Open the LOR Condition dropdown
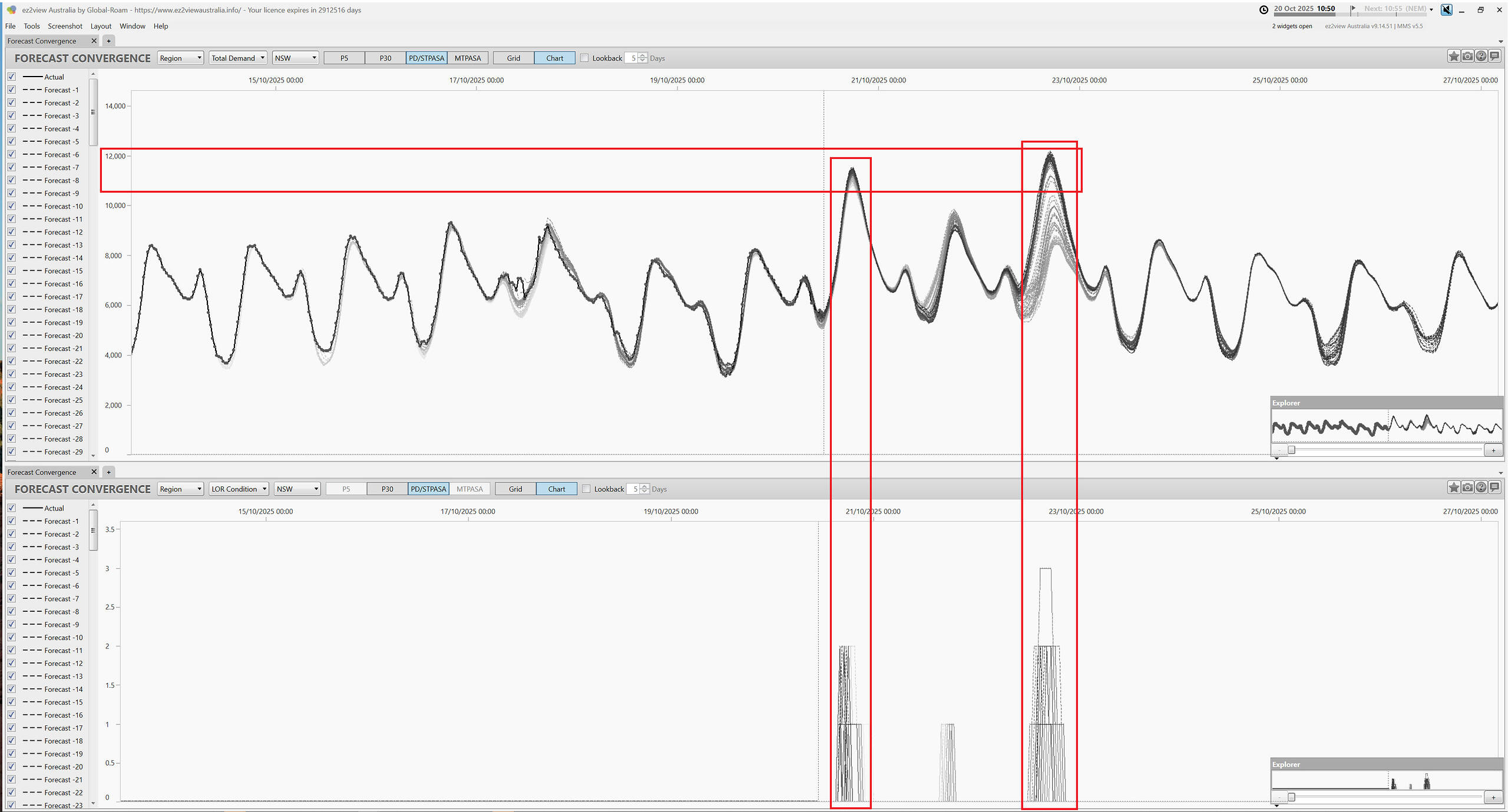 click(239, 489)
